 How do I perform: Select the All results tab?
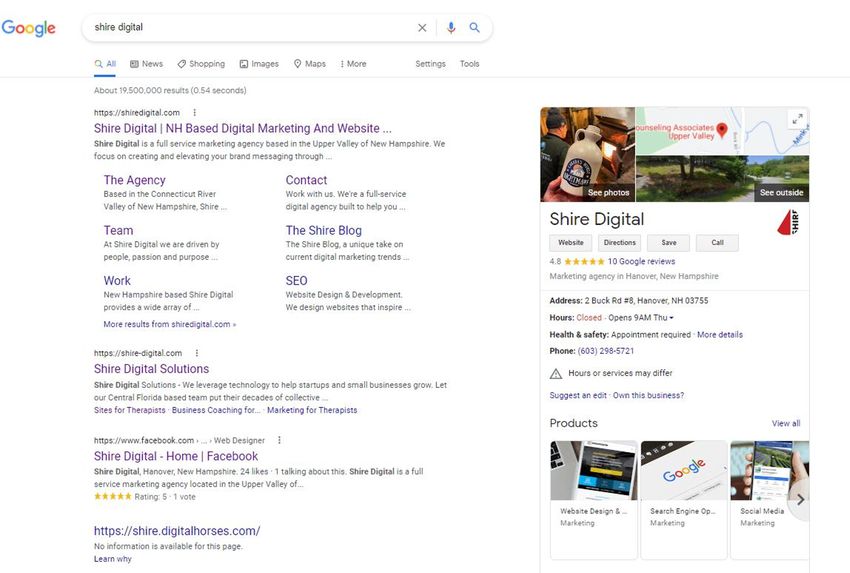(x=105, y=64)
